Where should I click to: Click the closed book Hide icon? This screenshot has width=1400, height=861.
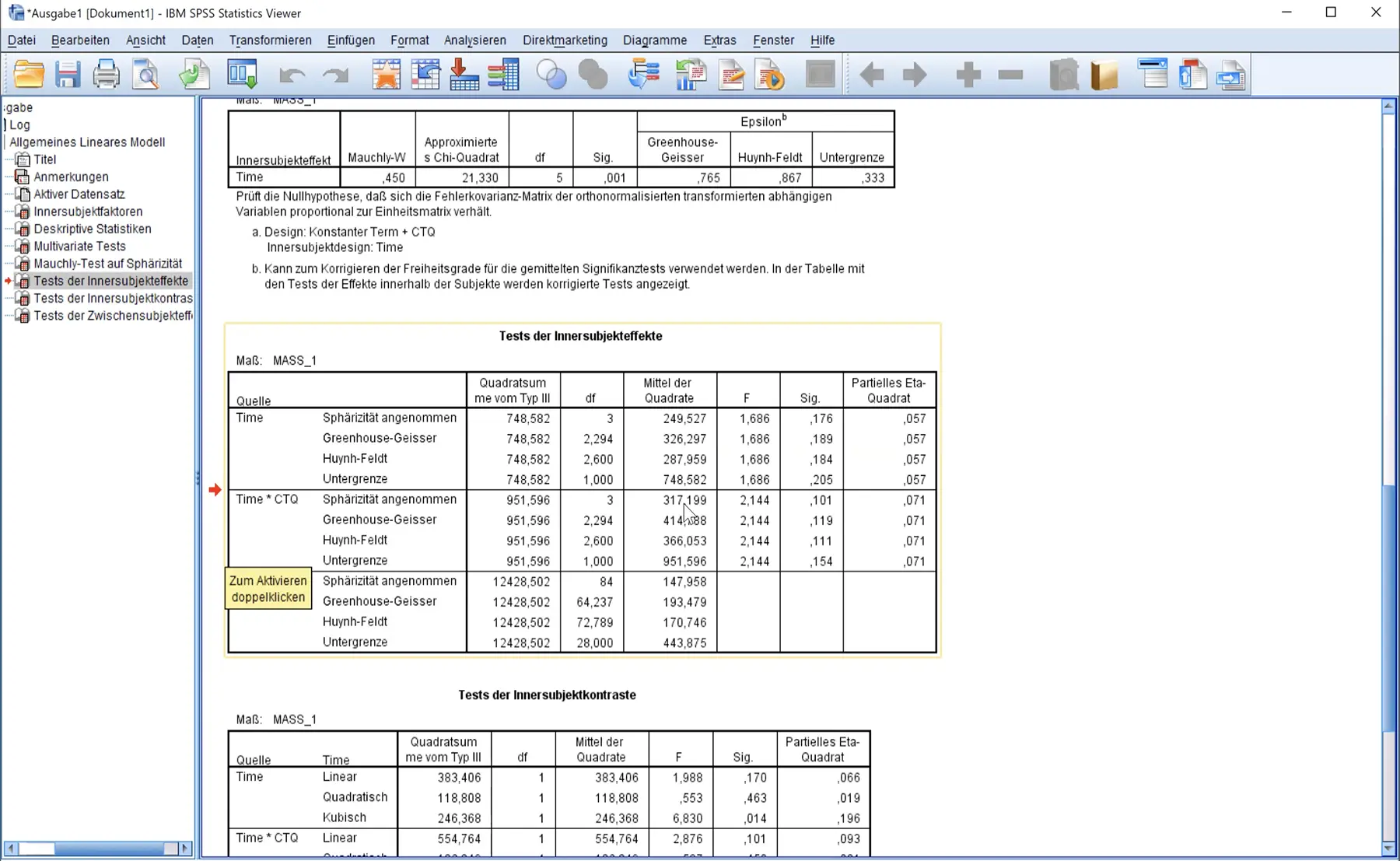[1104, 75]
